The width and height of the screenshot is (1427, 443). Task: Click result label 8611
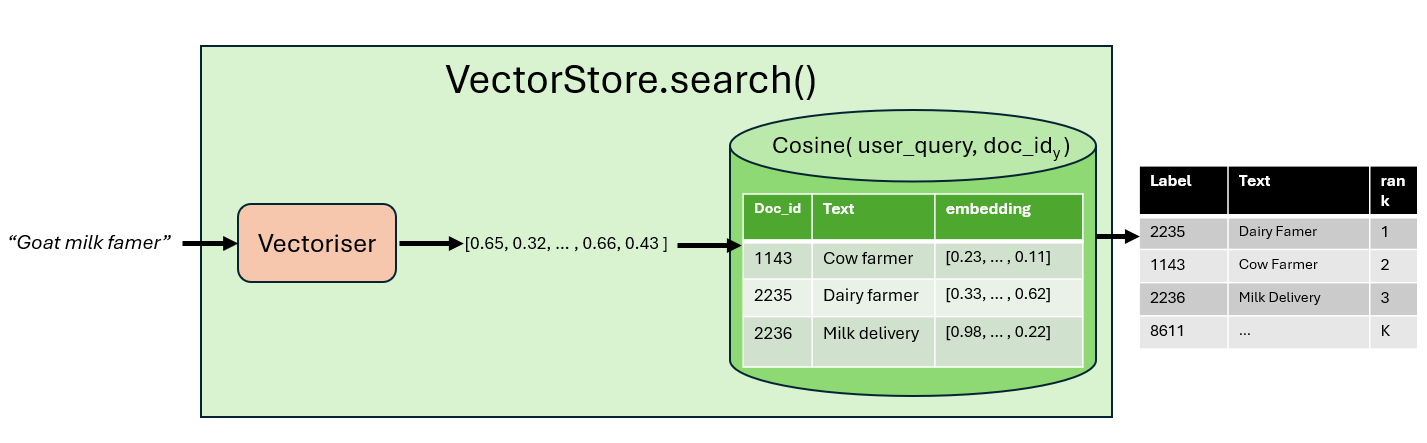(x=1167, y=331)
